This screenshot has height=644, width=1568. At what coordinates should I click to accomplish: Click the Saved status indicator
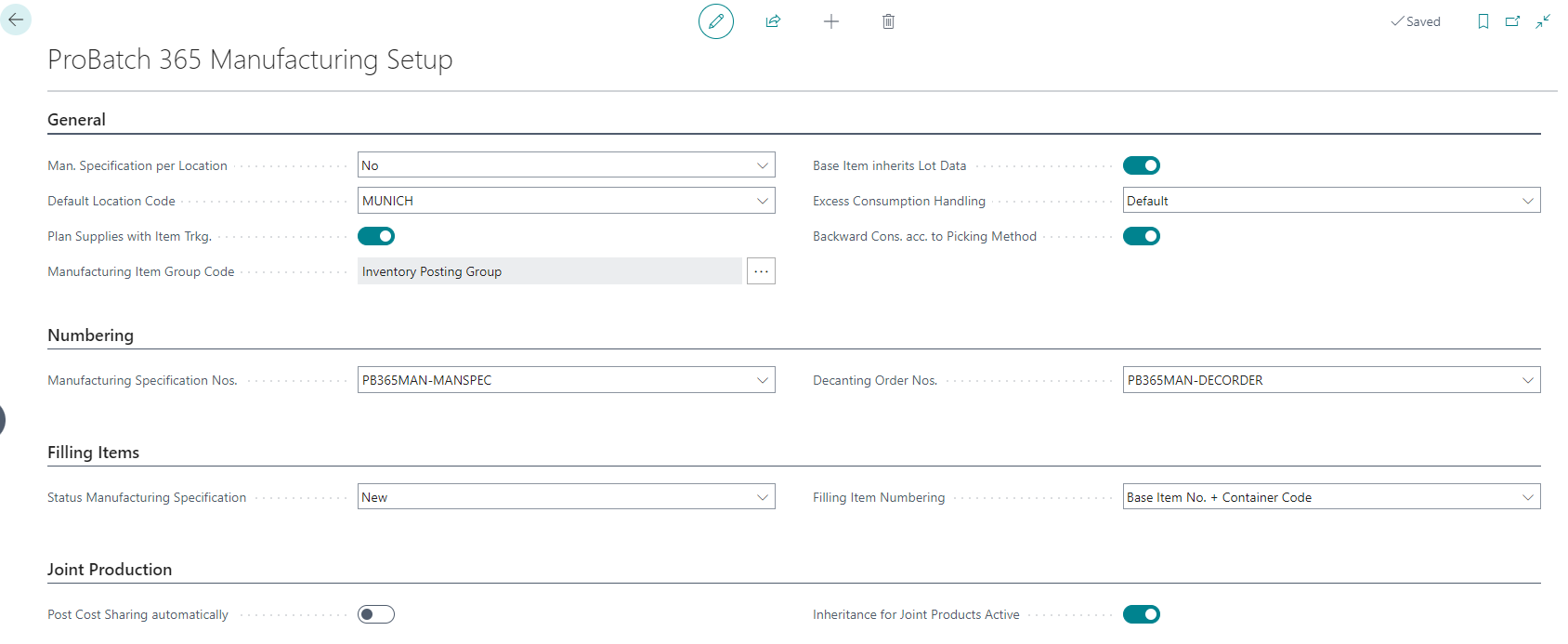1416,21
